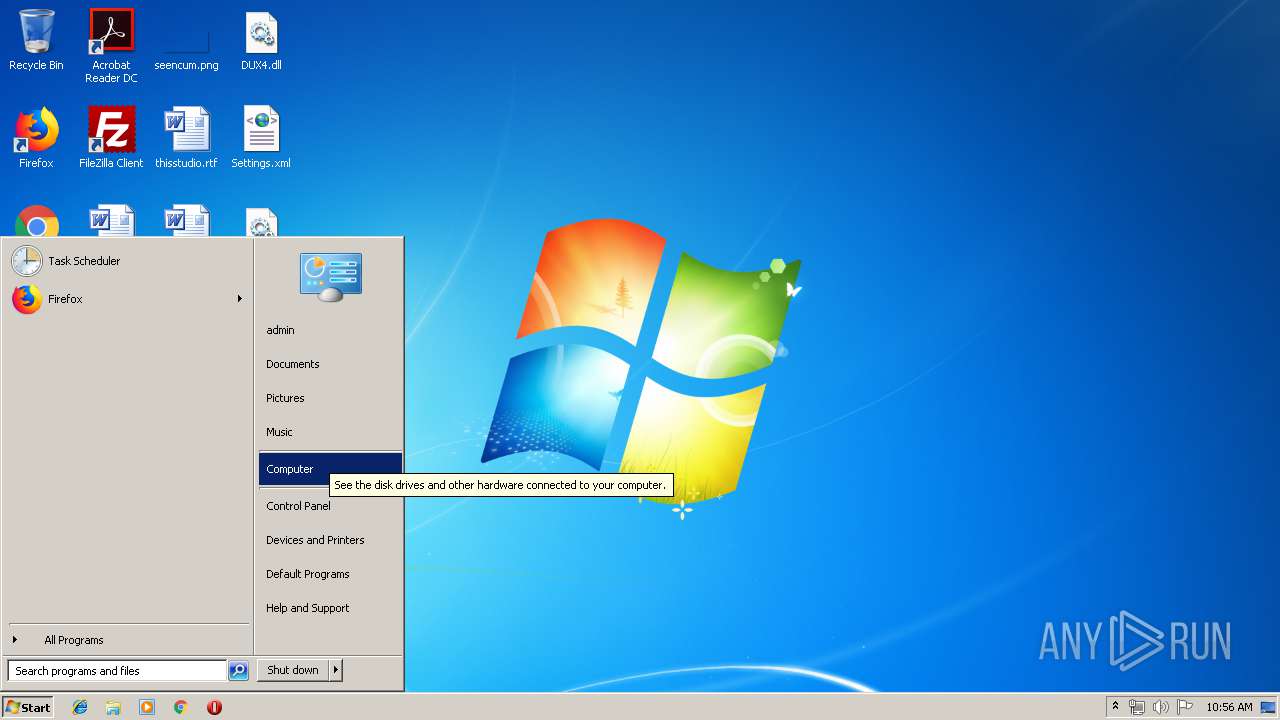Click the volume speaker tray icon

point(1160,707)
